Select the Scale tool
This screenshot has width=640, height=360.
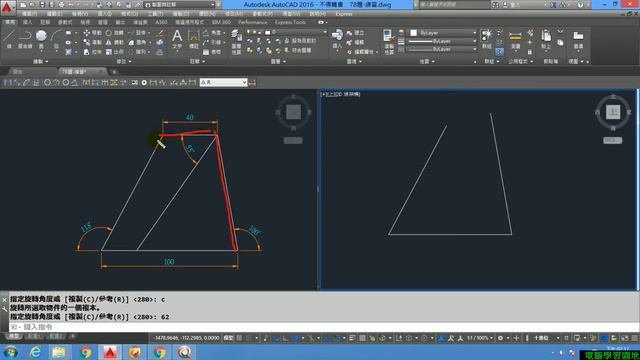point(114,52)
